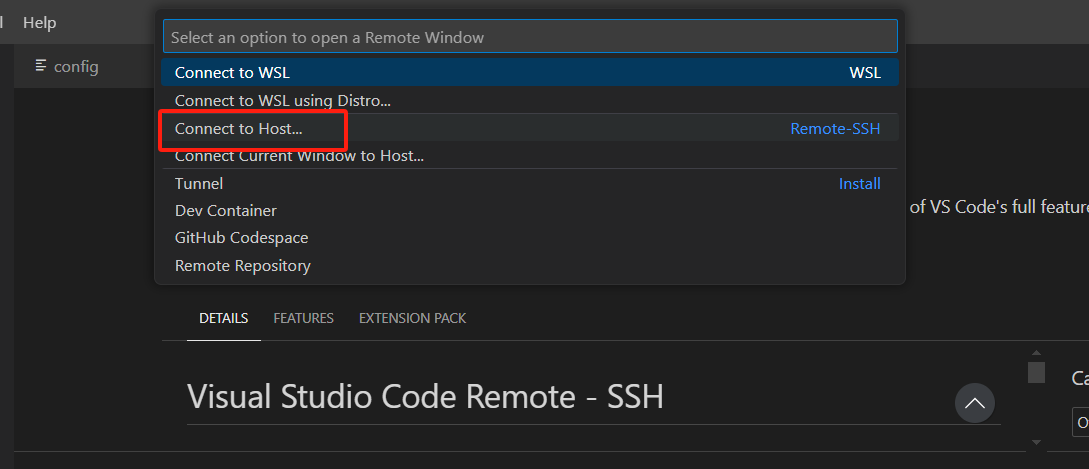Choose Connect Current Window to Host
Screen dimensions: 1089x469
[530, 156]
